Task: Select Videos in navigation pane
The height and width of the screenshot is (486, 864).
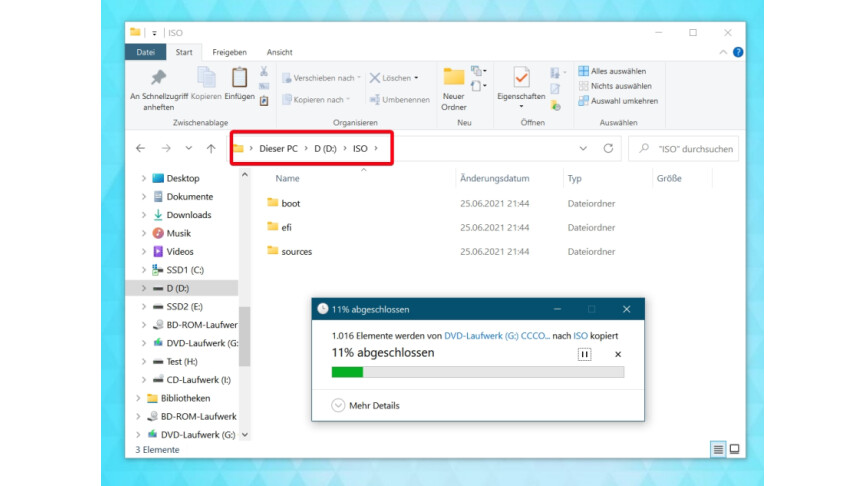Action: pos(180,252)
